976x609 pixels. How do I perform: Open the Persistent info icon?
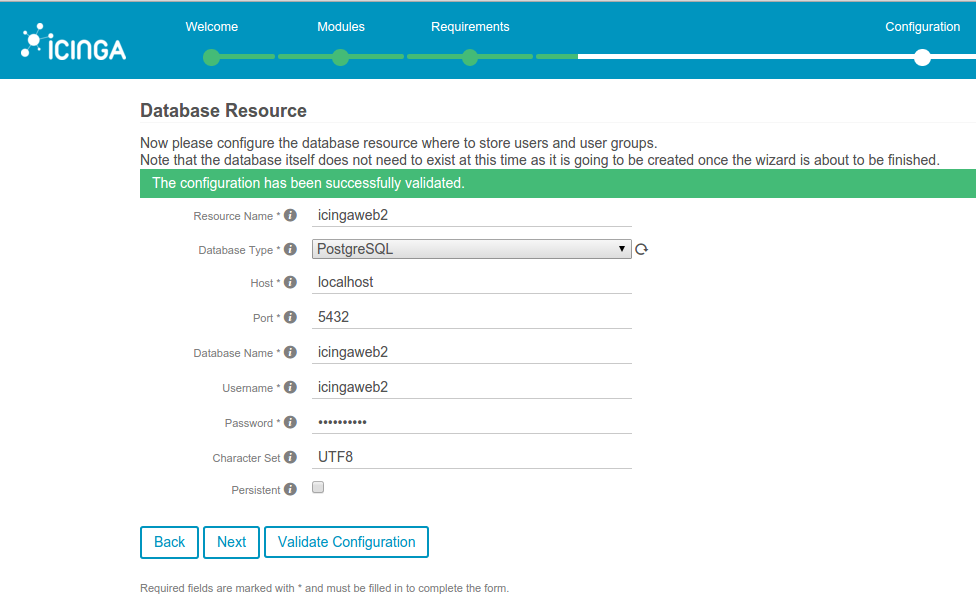point(290,489)
